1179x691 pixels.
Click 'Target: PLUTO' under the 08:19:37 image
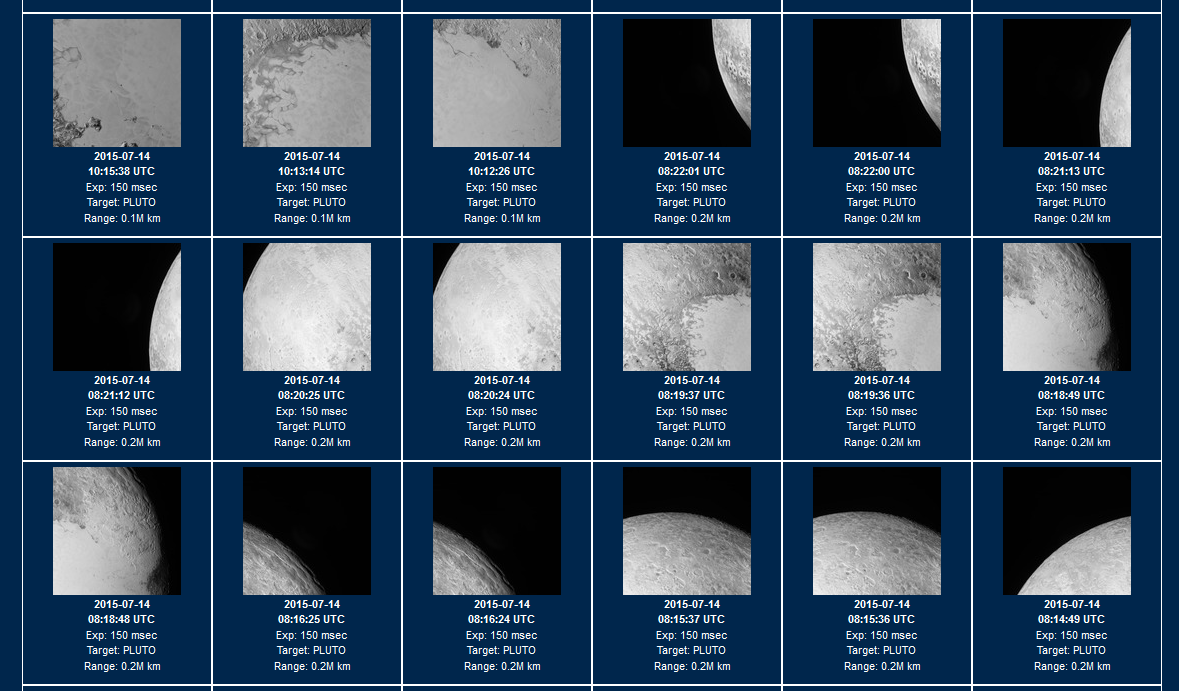pos(692,426)
